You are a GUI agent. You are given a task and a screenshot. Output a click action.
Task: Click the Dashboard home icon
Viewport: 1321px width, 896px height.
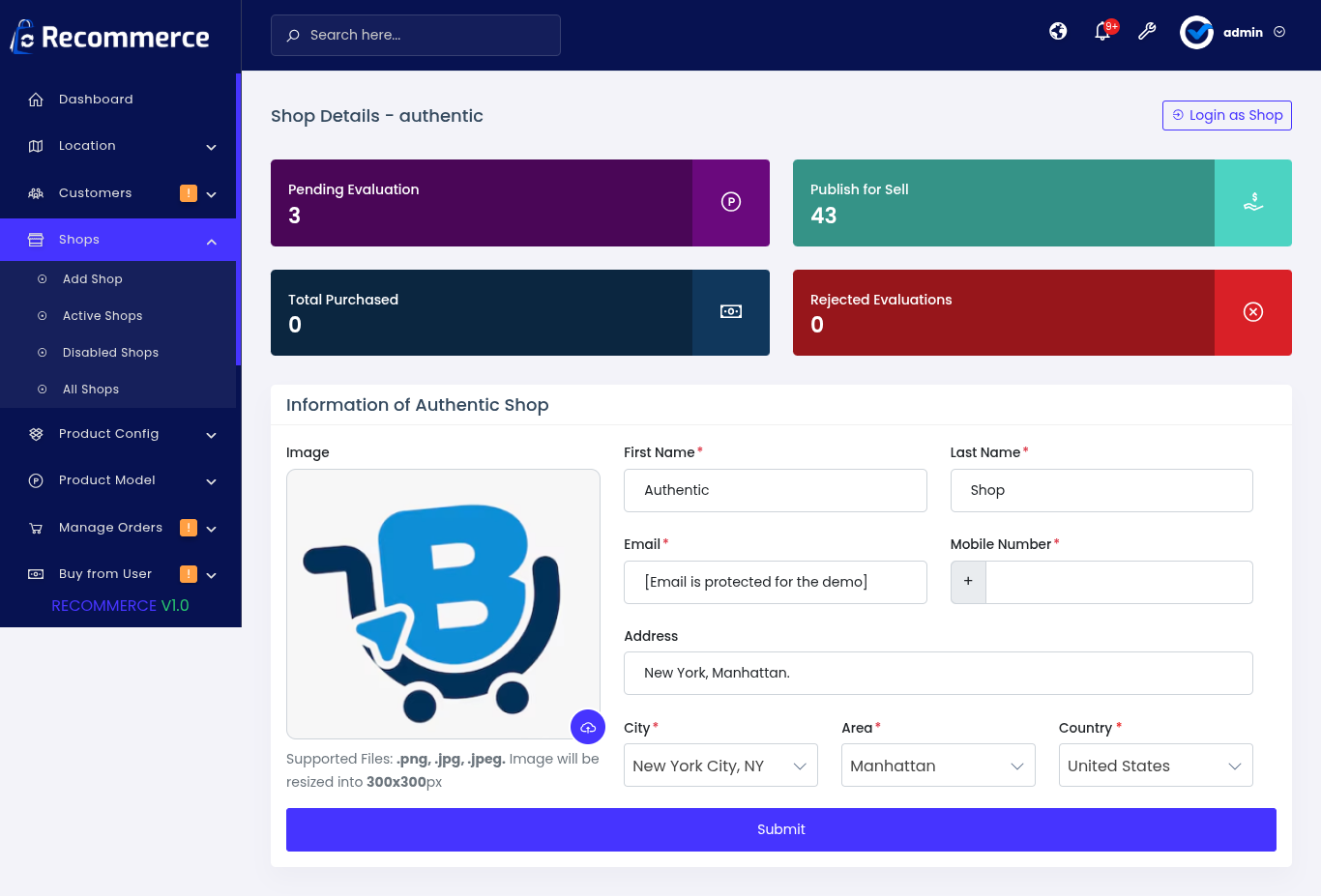(36, 100)
